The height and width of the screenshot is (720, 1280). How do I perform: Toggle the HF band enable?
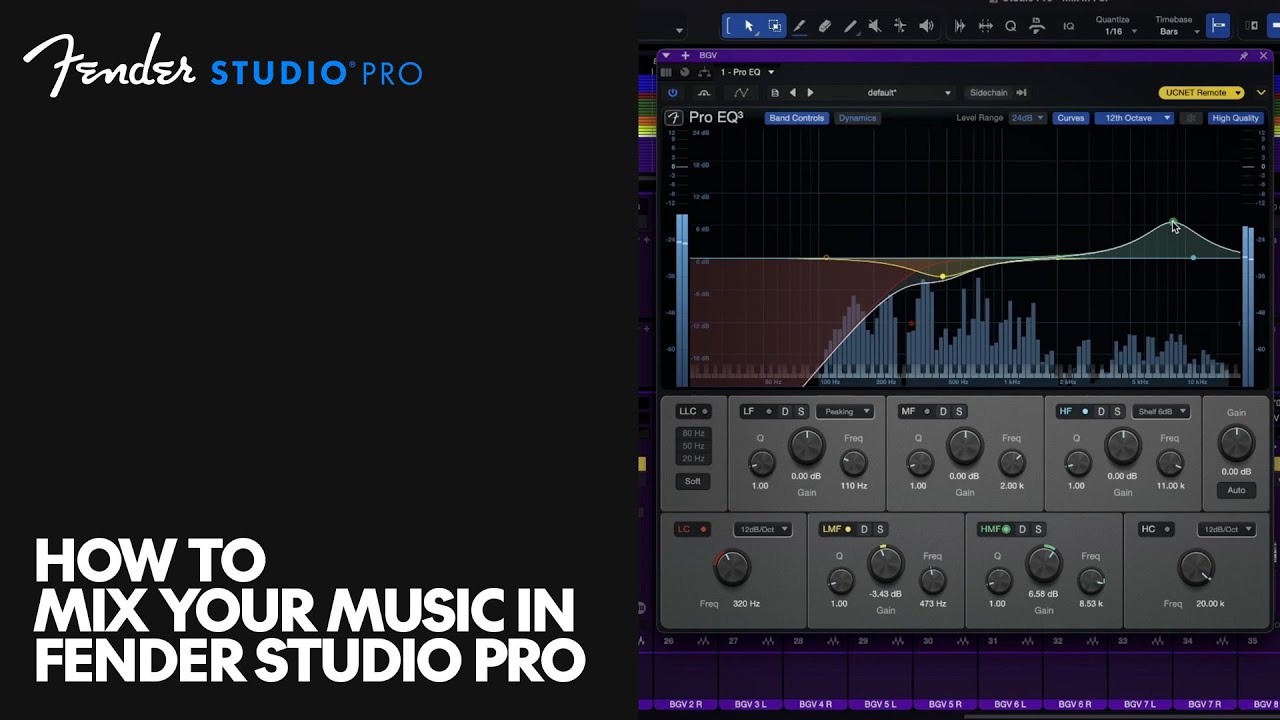pos(1085,411)
